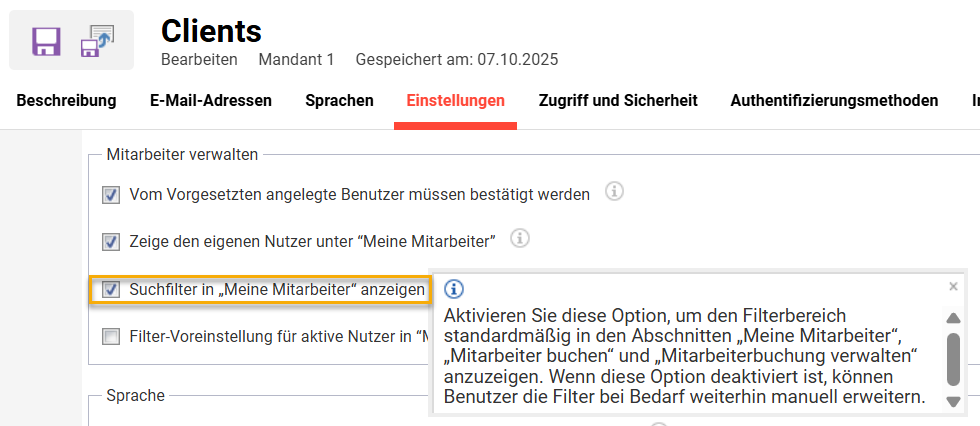Disable "Suchfilter in Meine Mitarbeiter anzeigen" checkbox
Screen dimensions: 980x426
point(111,290)
